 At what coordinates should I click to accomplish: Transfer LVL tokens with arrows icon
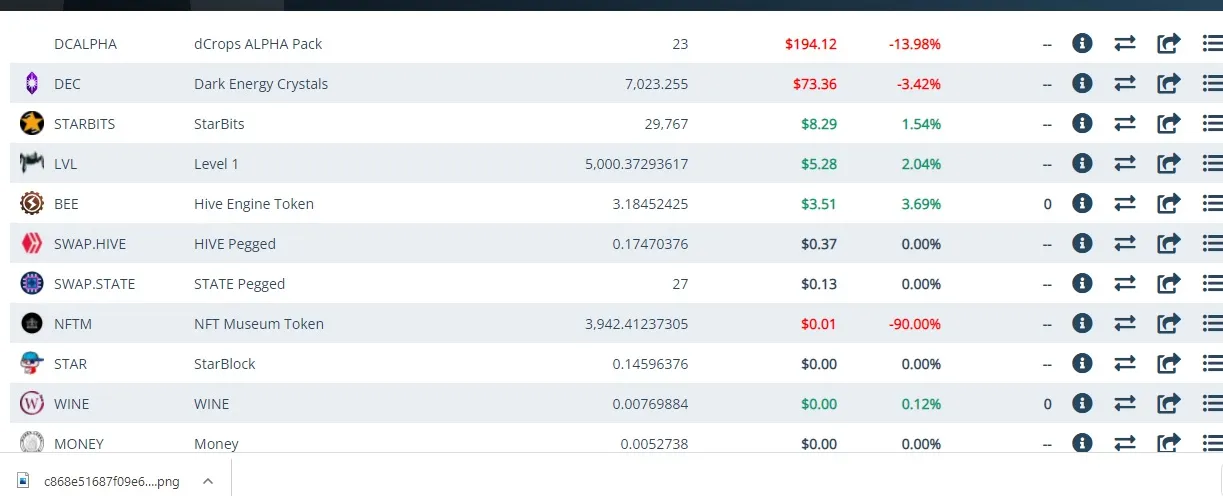1125,164
